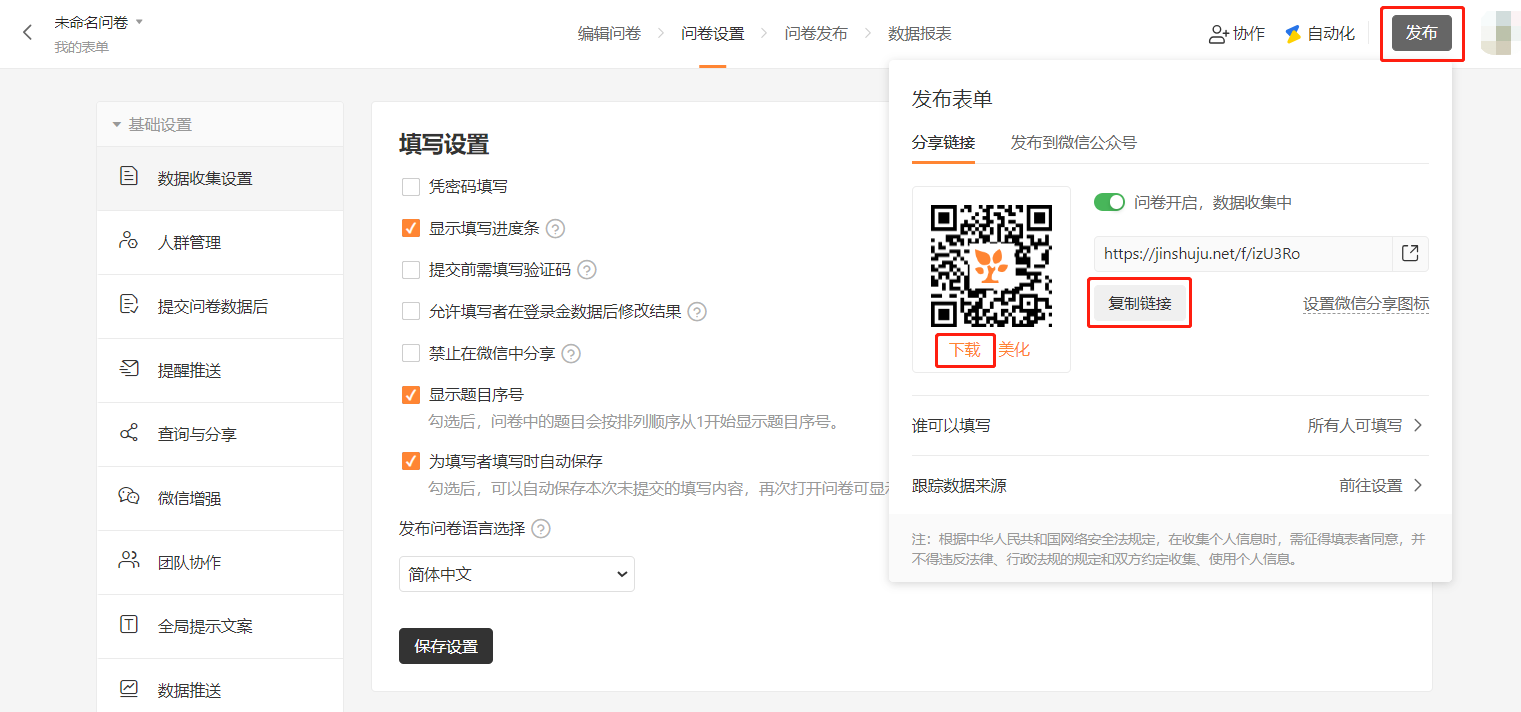Click the 微信增强 chat icon
Image resolution: width=1521 pixels, height=712 pixels.
tap(129, 497)
